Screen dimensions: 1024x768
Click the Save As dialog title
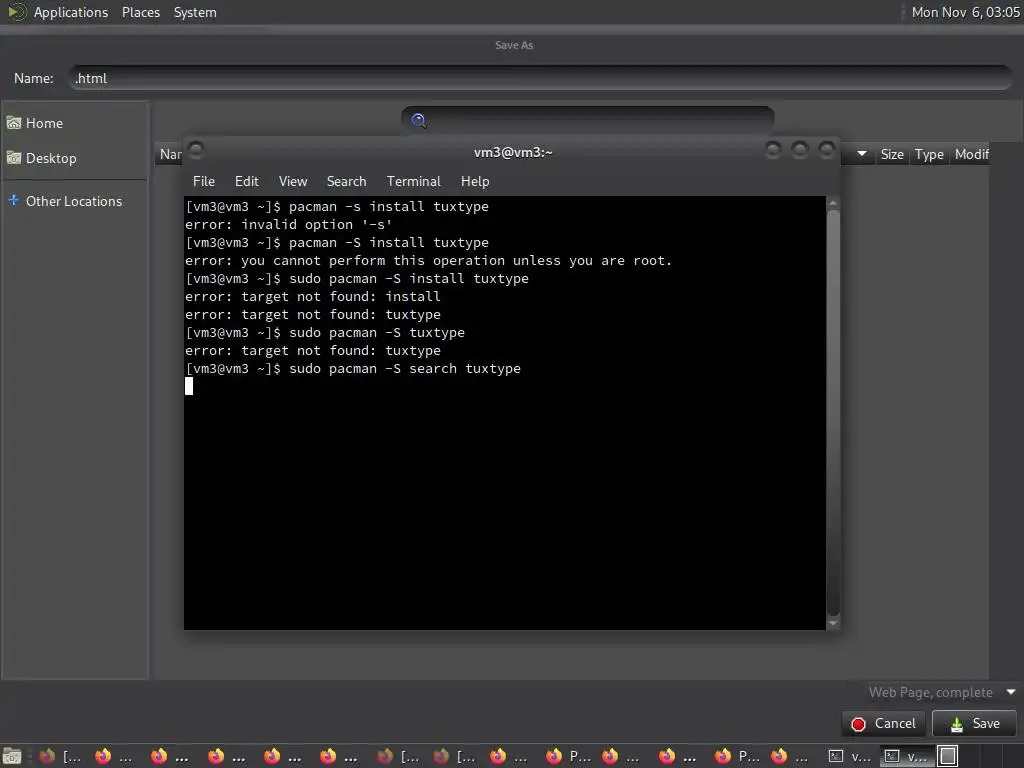514,45
